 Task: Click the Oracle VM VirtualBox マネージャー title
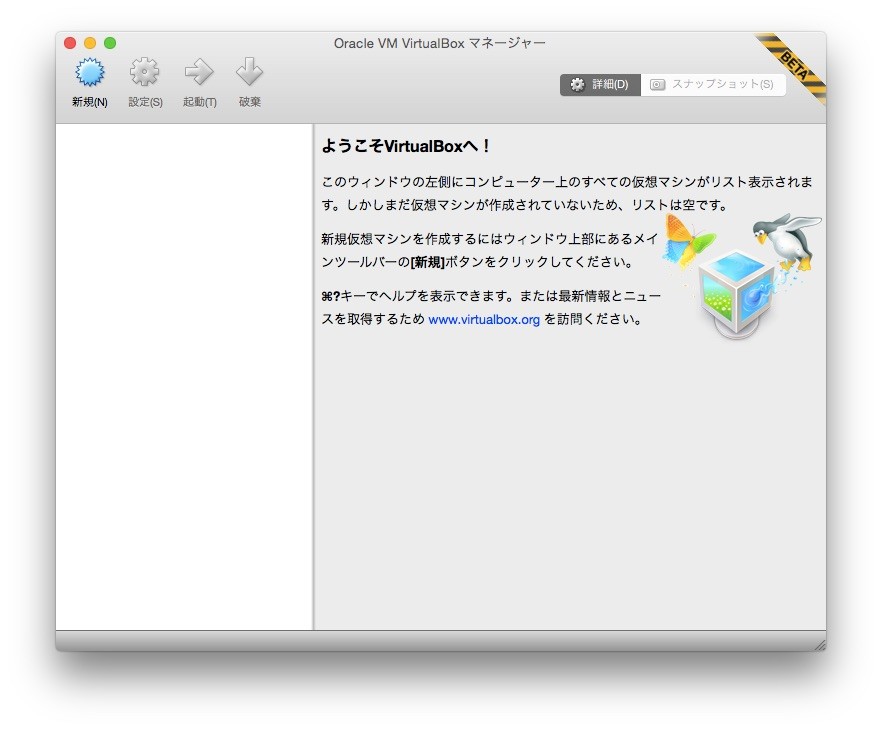(440, 43)
